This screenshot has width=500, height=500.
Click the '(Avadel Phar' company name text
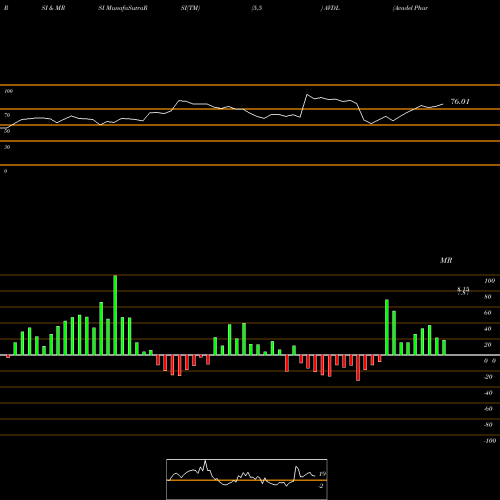click(x=410, y=8)
